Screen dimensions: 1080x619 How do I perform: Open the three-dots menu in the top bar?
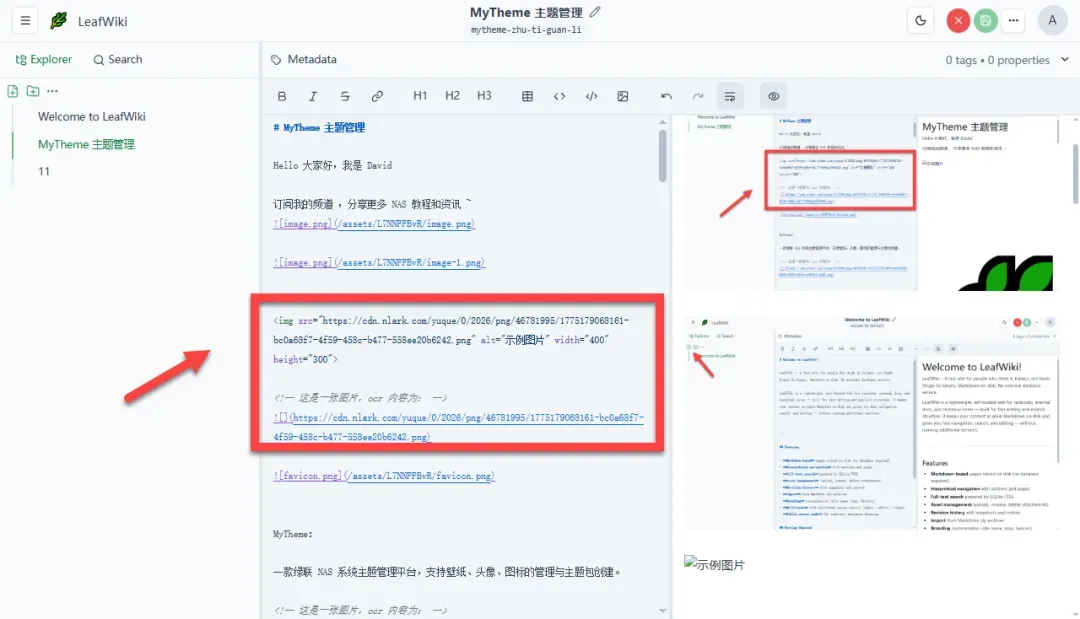tap(1013, 21)
